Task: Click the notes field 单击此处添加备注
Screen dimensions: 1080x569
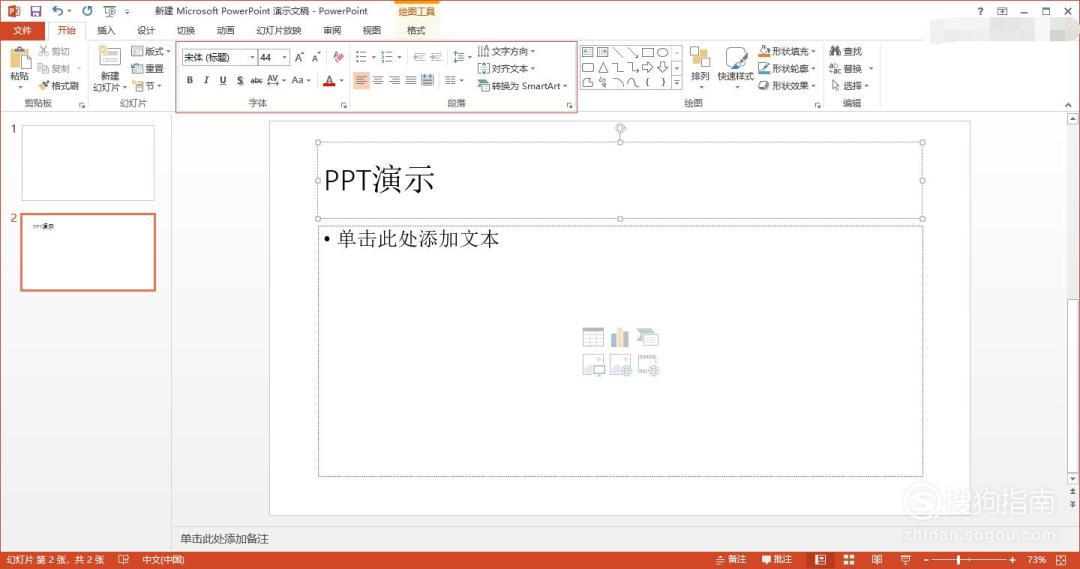Action: (x=225, y=539)
